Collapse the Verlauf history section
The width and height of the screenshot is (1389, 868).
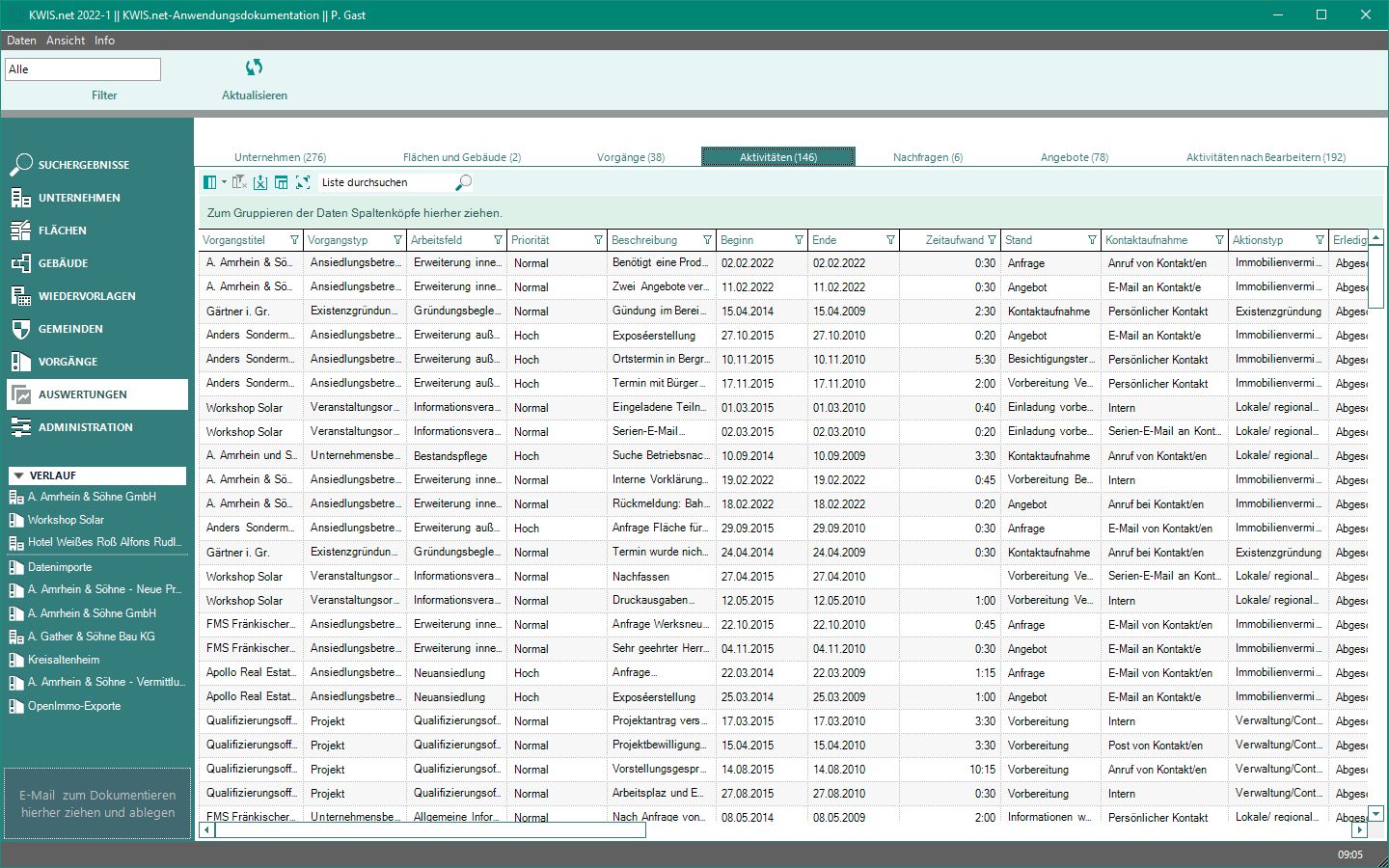[17, 475]
